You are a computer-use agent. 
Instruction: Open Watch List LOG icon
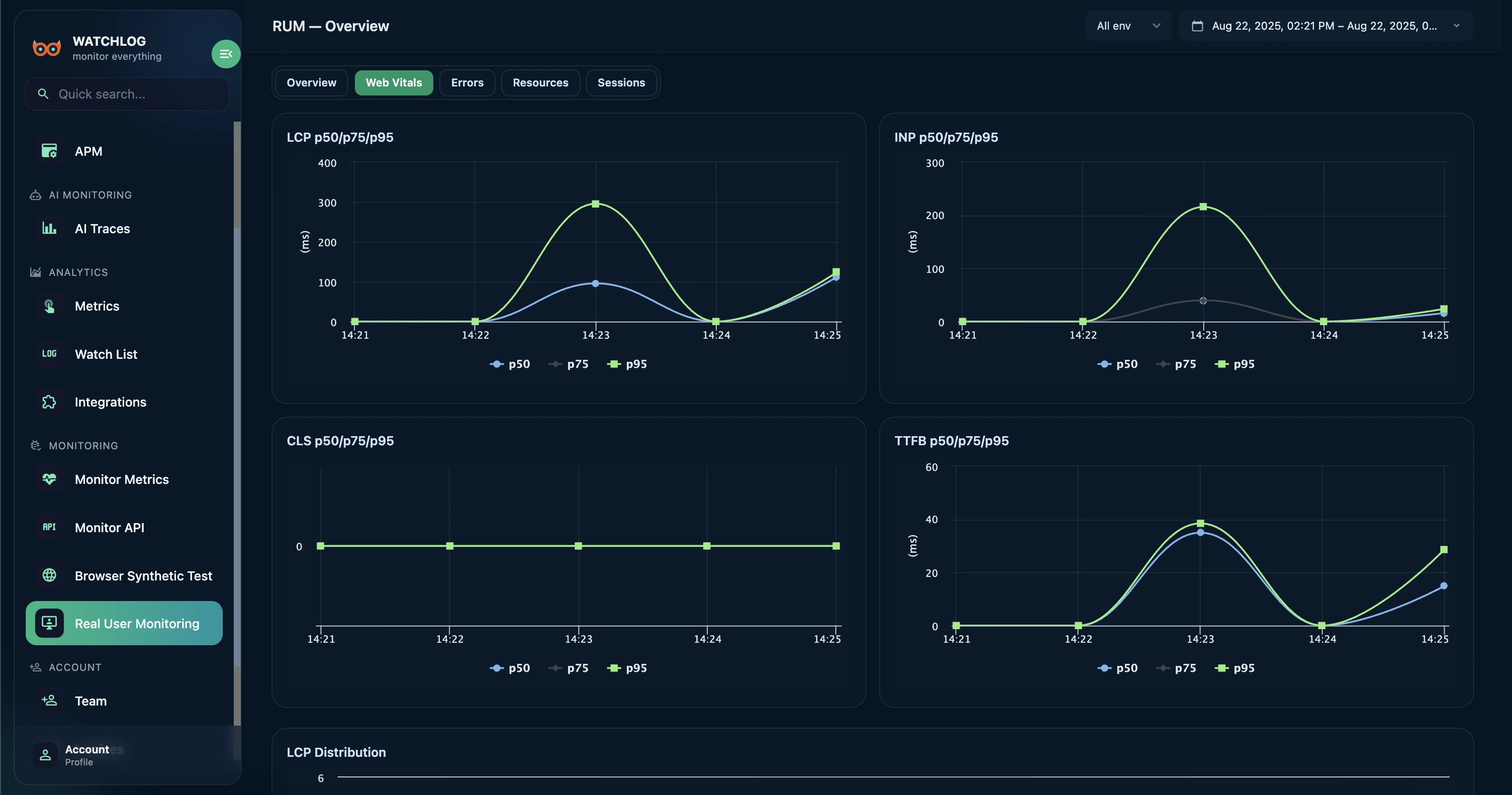coord(49,354)
